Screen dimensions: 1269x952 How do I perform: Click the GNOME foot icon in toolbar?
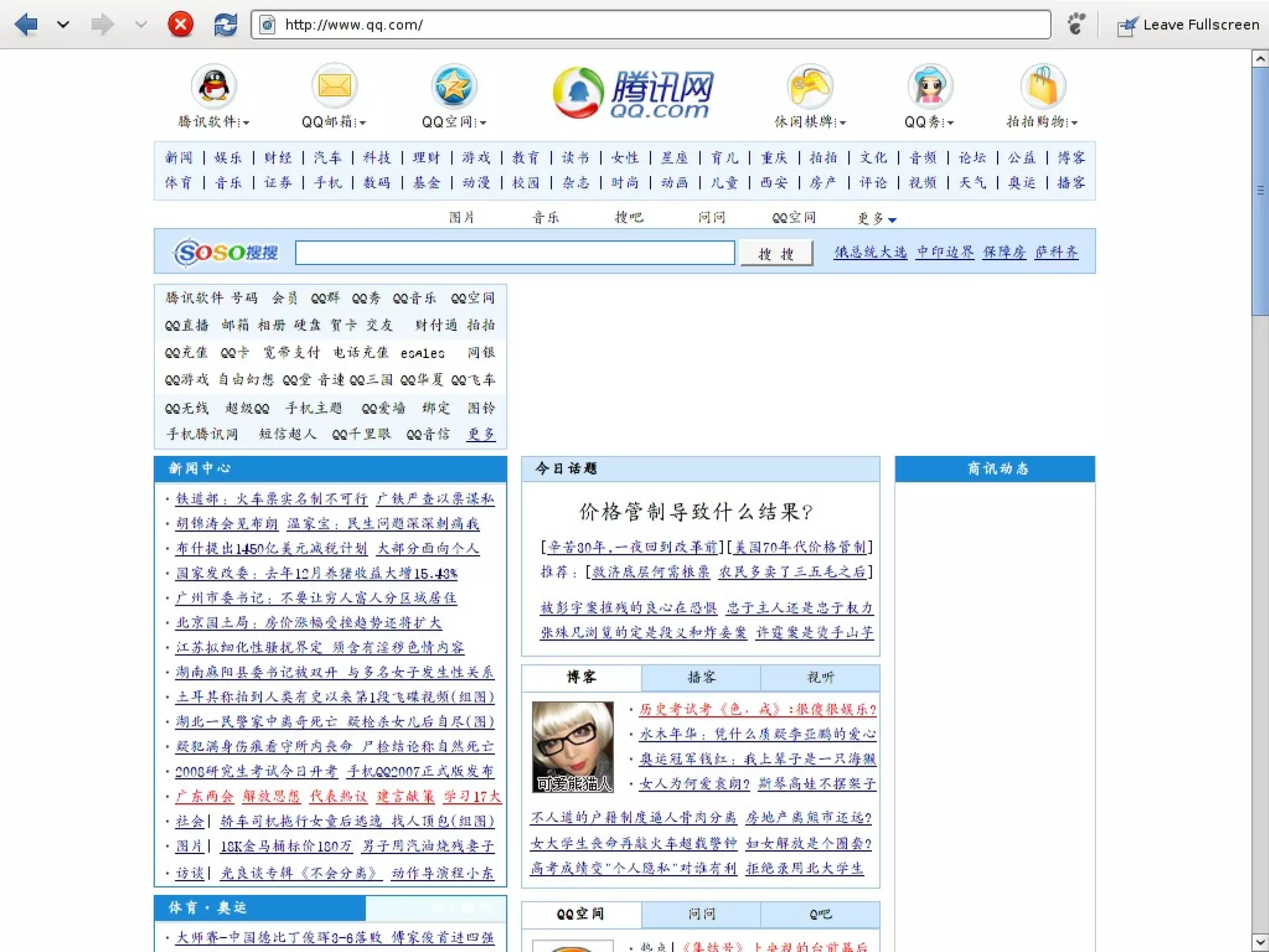[x=1077, y=25]
